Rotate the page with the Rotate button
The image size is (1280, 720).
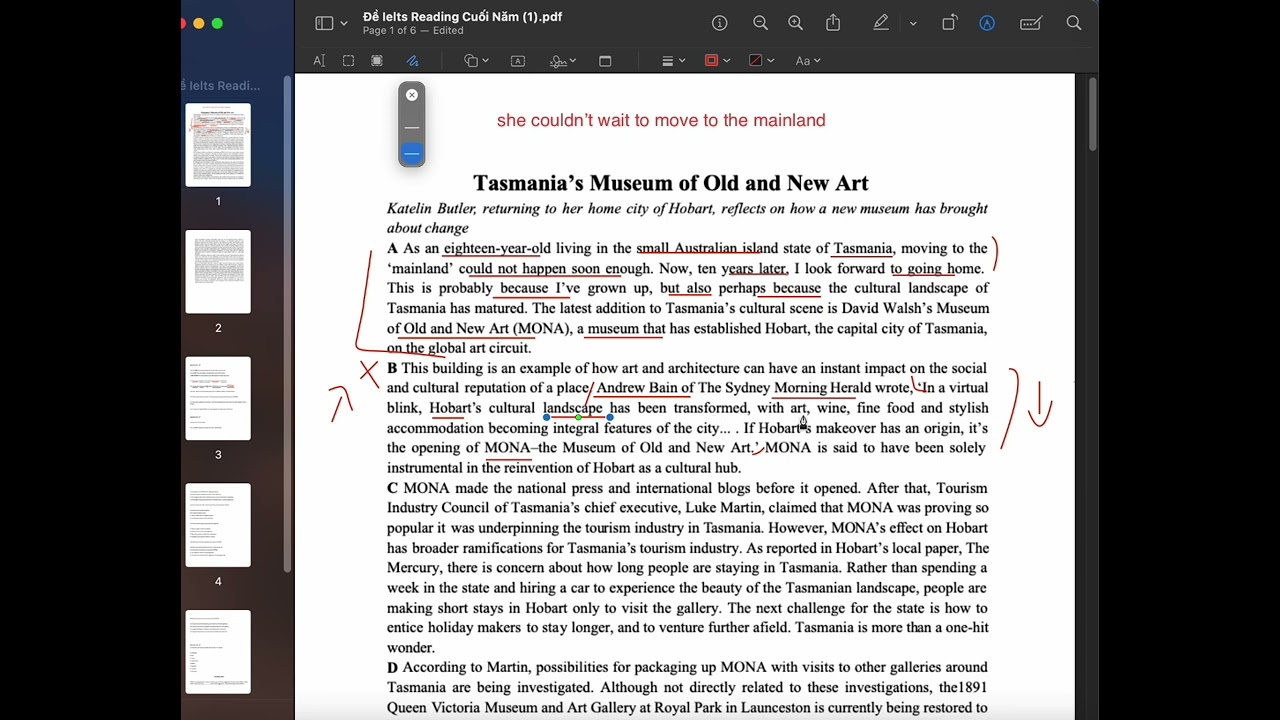point(949,23)
